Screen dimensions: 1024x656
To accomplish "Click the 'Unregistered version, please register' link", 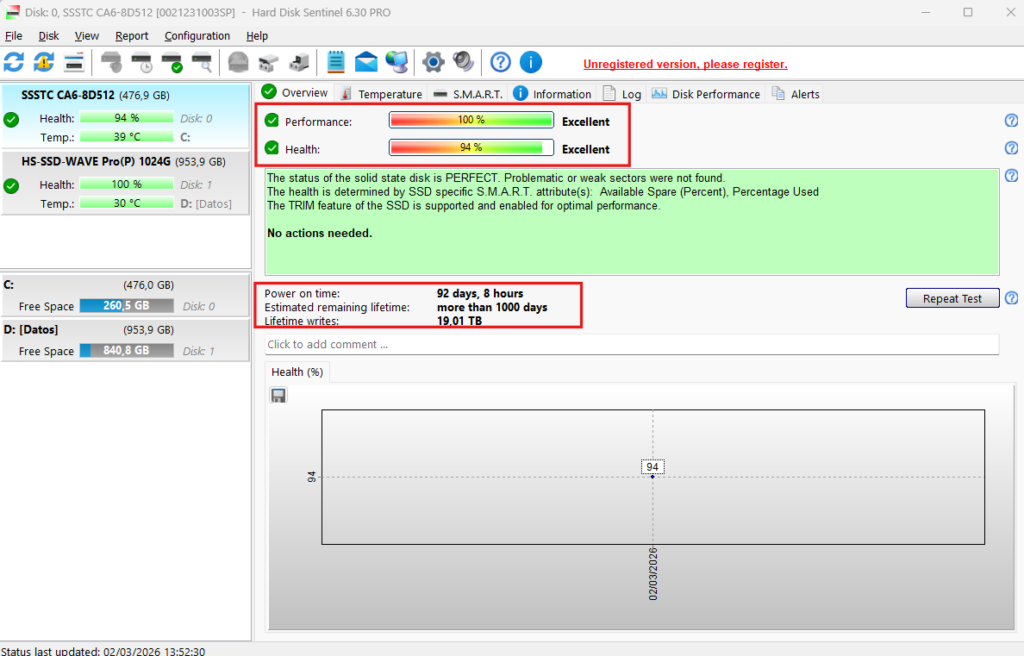I will click(x=685, y=64).
